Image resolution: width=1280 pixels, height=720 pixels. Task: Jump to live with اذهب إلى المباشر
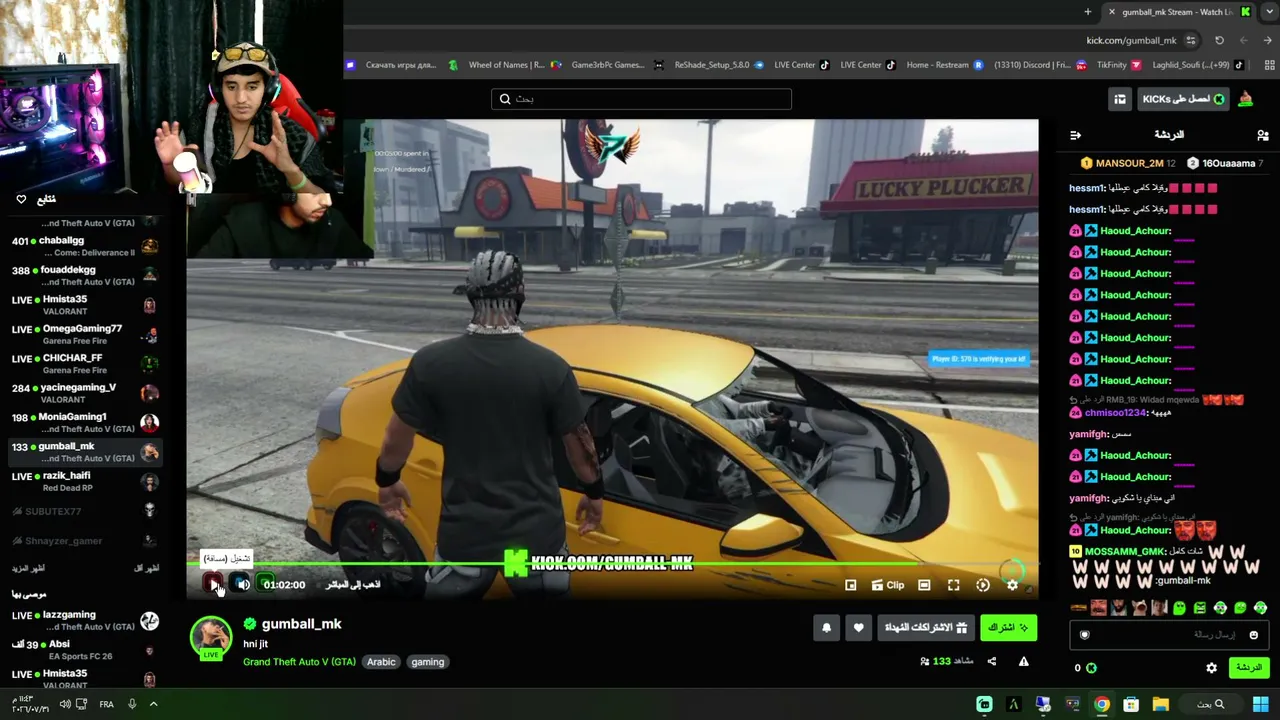click(353, 584)
